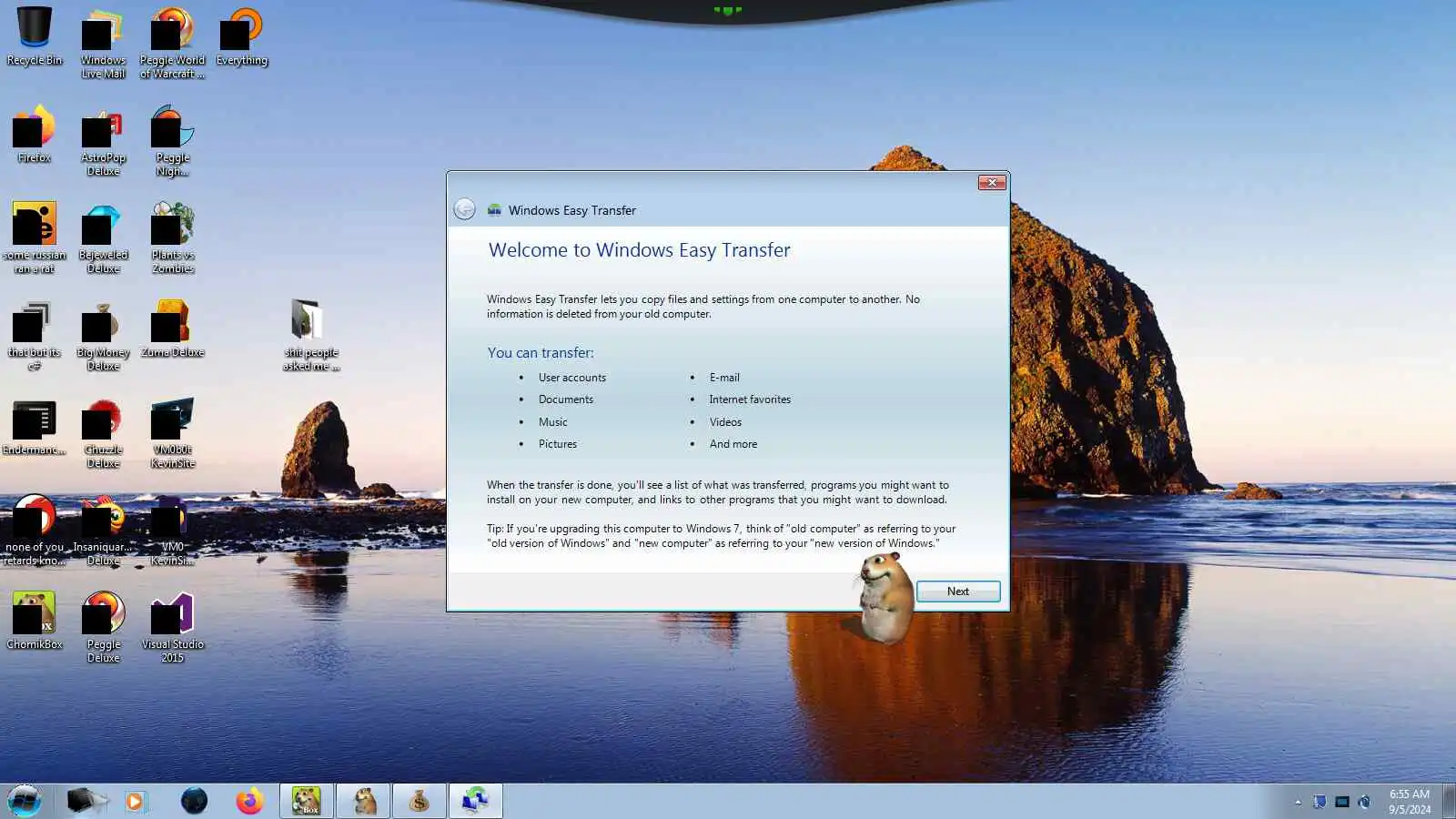
Task: Switch to the hamster app taskbar button
Action: coord(363,801)
